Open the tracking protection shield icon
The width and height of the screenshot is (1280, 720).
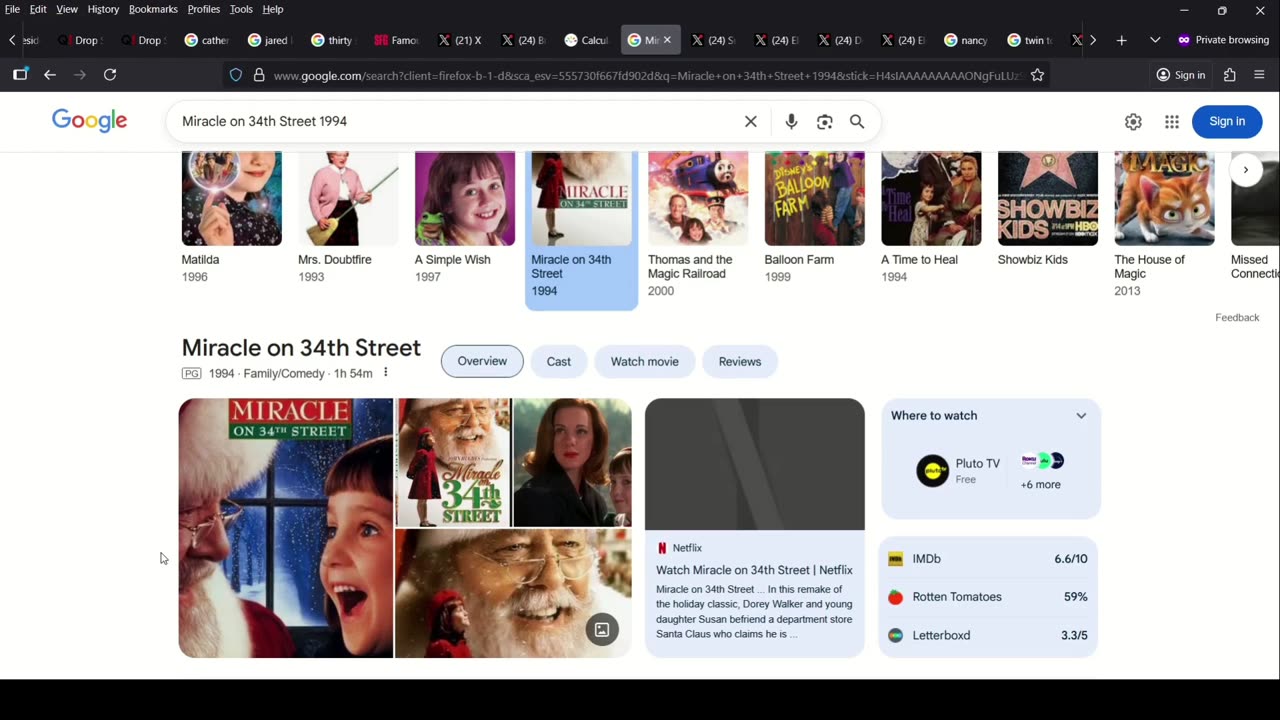[x=236, y=75]
